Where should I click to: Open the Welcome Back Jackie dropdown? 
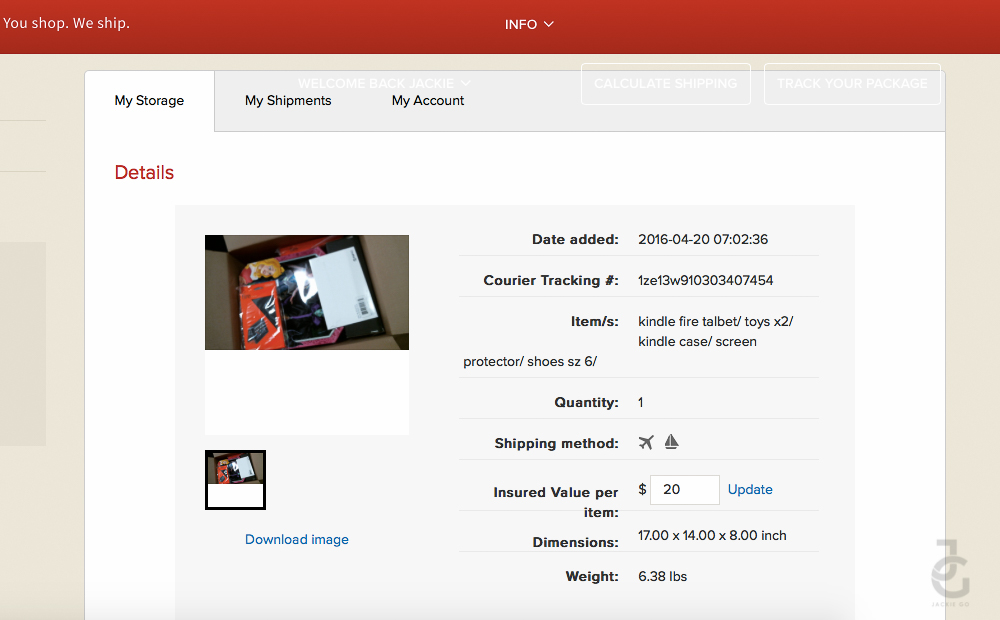(385, 84)
